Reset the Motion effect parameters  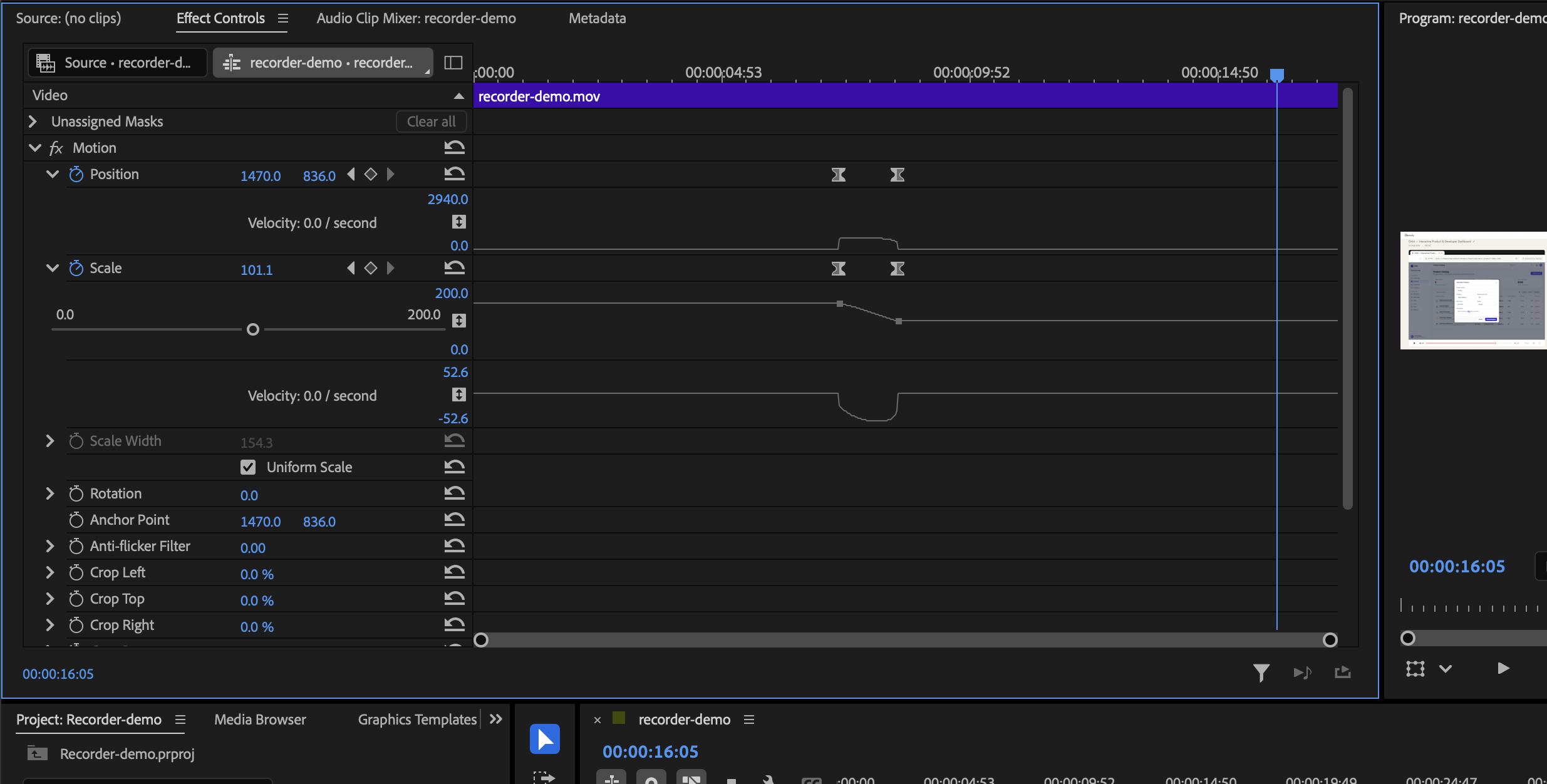(454, 148)
